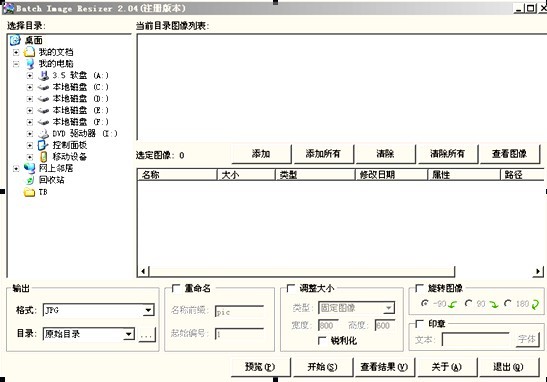The image size is (547, 382).
Task: Enable the 印章 stamp checkbox
Action: pyautogui.click(x=419, y=324)
